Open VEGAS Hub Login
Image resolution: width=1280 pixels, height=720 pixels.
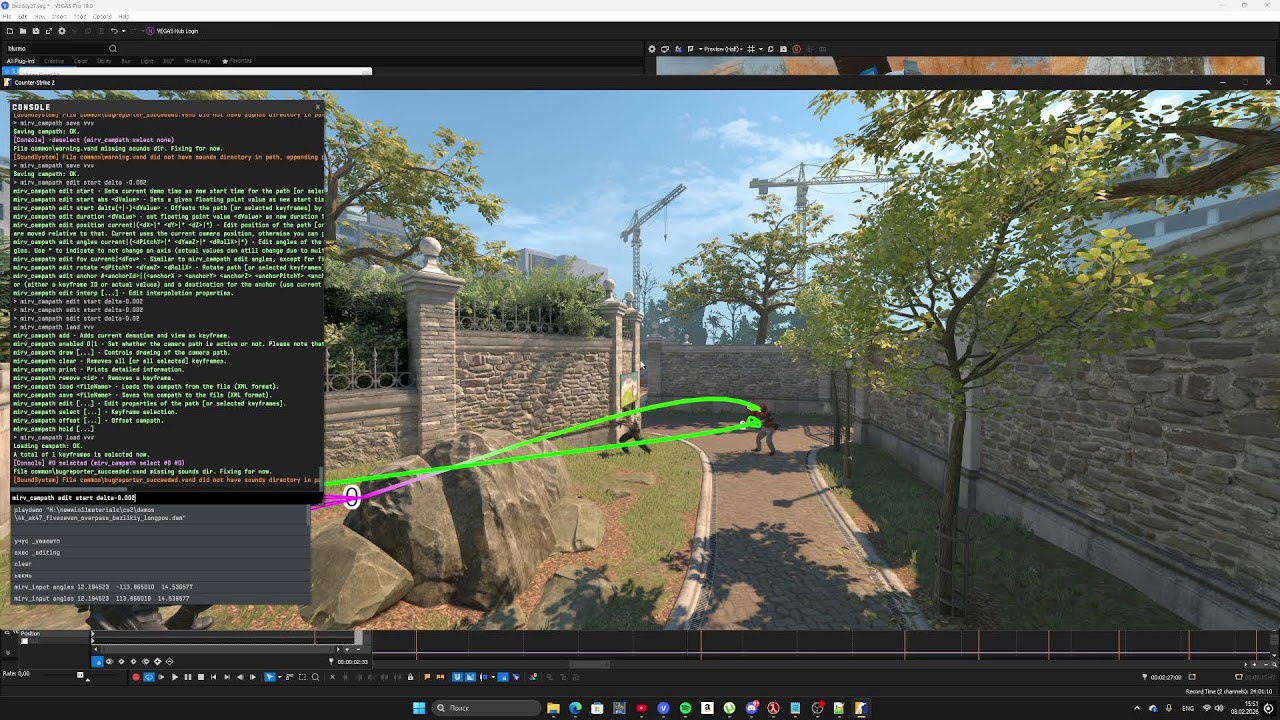(172, 31)
